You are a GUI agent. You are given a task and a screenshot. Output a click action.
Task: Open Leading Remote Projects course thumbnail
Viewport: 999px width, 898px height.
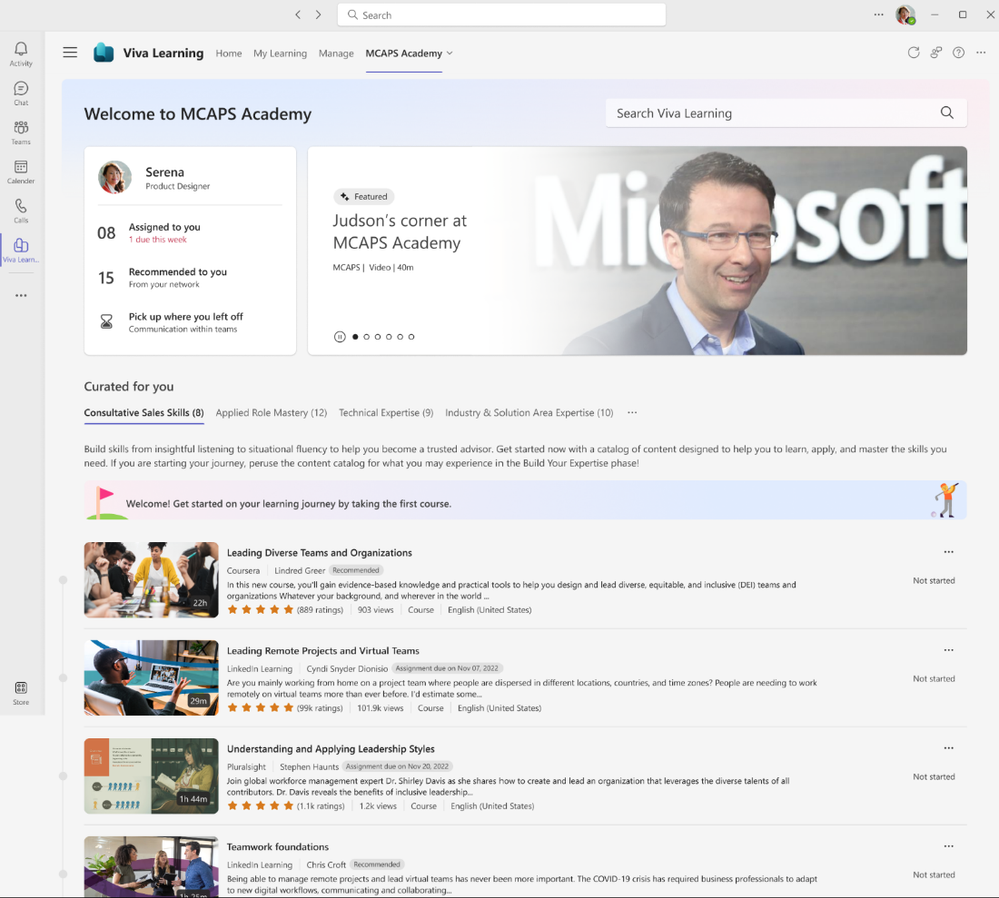click(x=151, y=677)
